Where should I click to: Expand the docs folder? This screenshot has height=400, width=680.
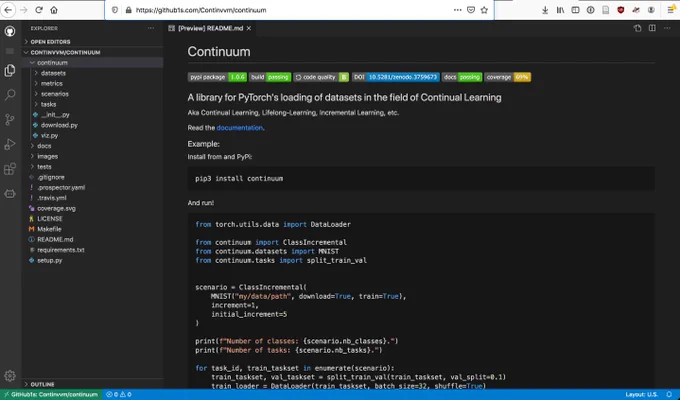(92, 146)
